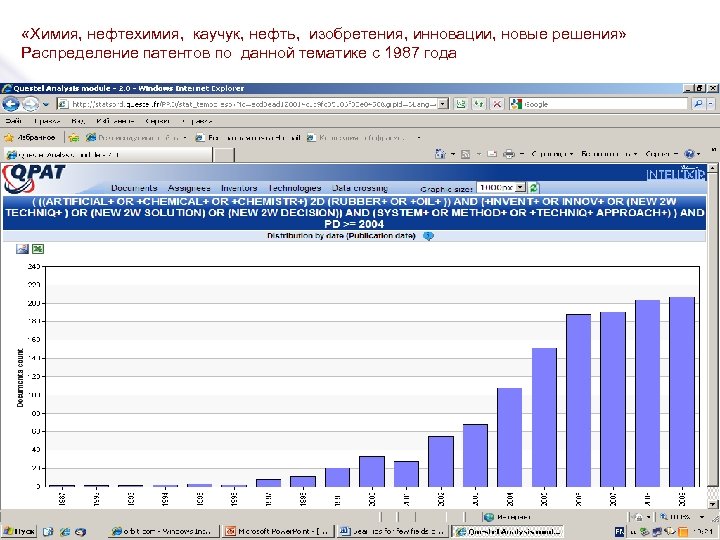This screenshot has height=540, width=720.
Task: Click the search magnifier button
Action: (x=698, y=104)
